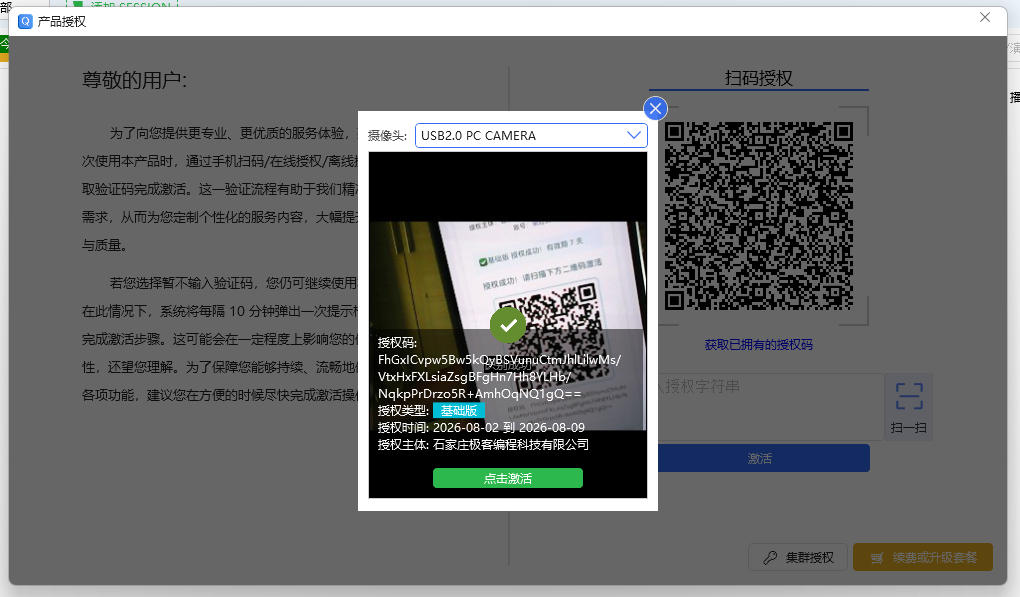Switch to the 扫码授权 tab
This screenshot has width=1020, height=597.
[758, 79]
